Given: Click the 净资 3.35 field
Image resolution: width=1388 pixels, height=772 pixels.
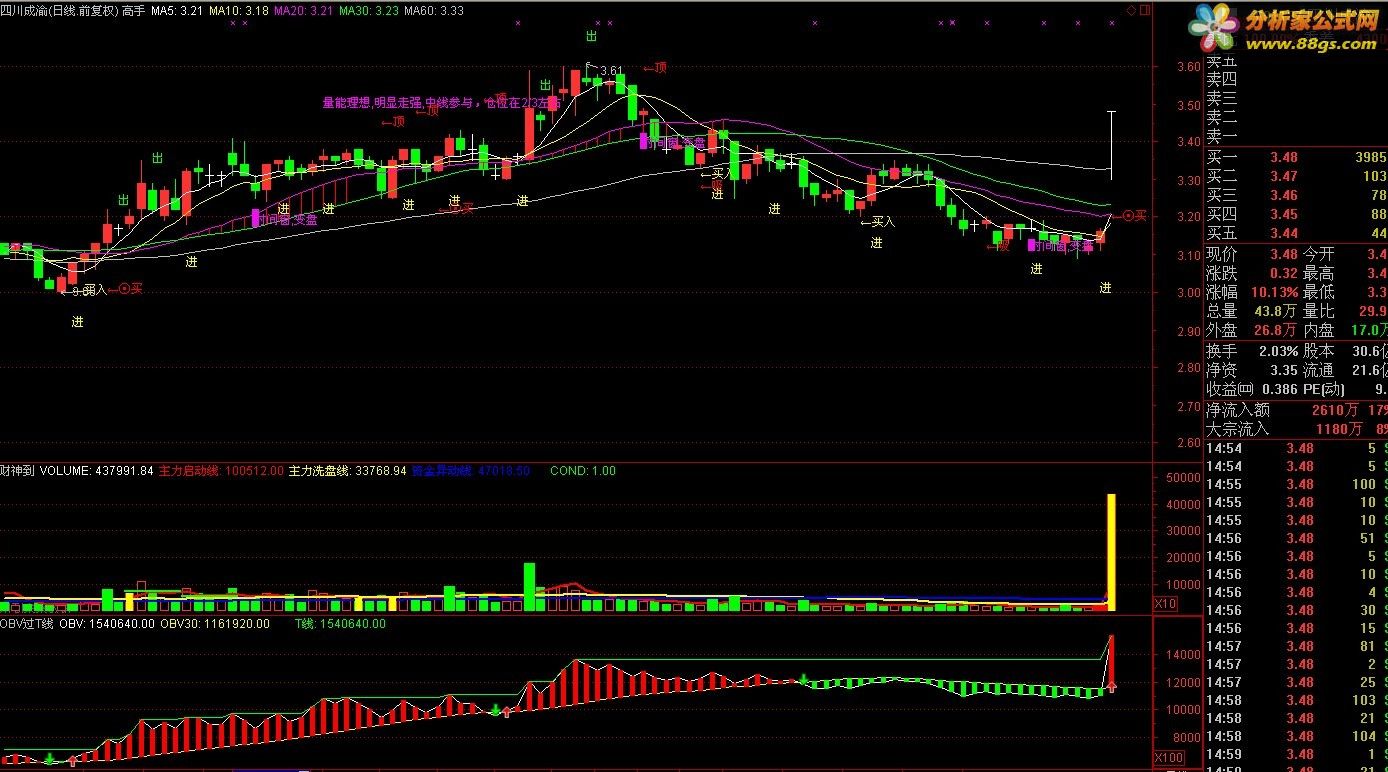Looking at the screenshot, I should tap(1252, 370).
